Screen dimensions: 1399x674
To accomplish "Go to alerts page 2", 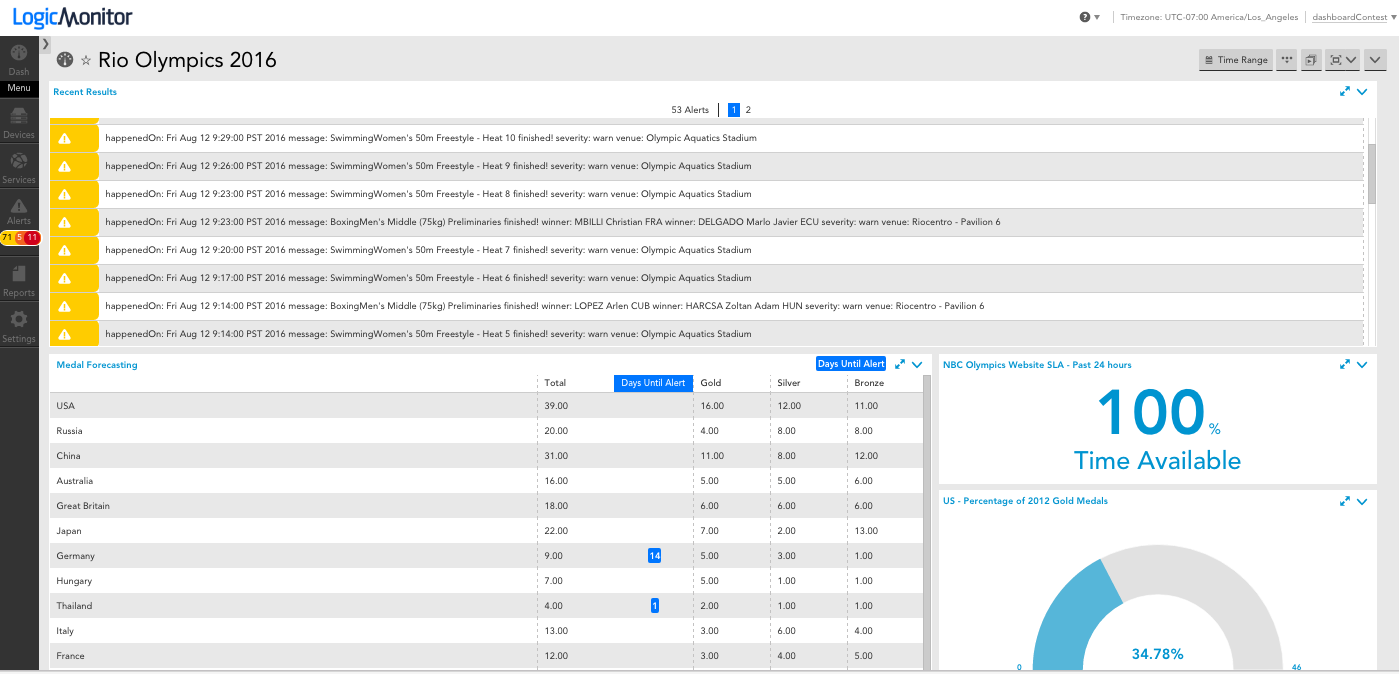I will pos(748,110).
